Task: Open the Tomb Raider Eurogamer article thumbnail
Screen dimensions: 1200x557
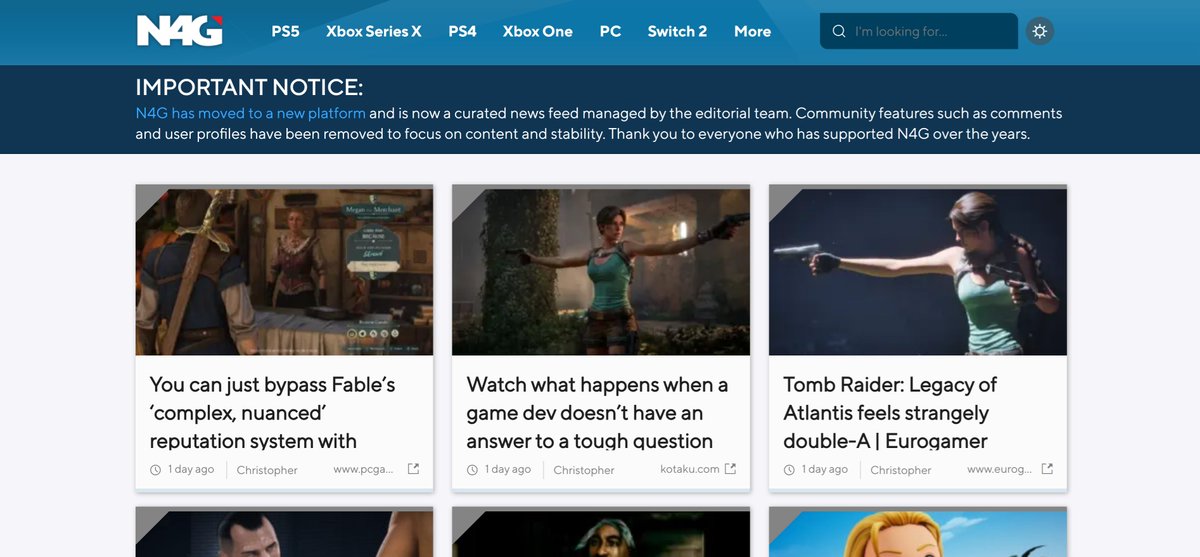Action: coord(918,270)
